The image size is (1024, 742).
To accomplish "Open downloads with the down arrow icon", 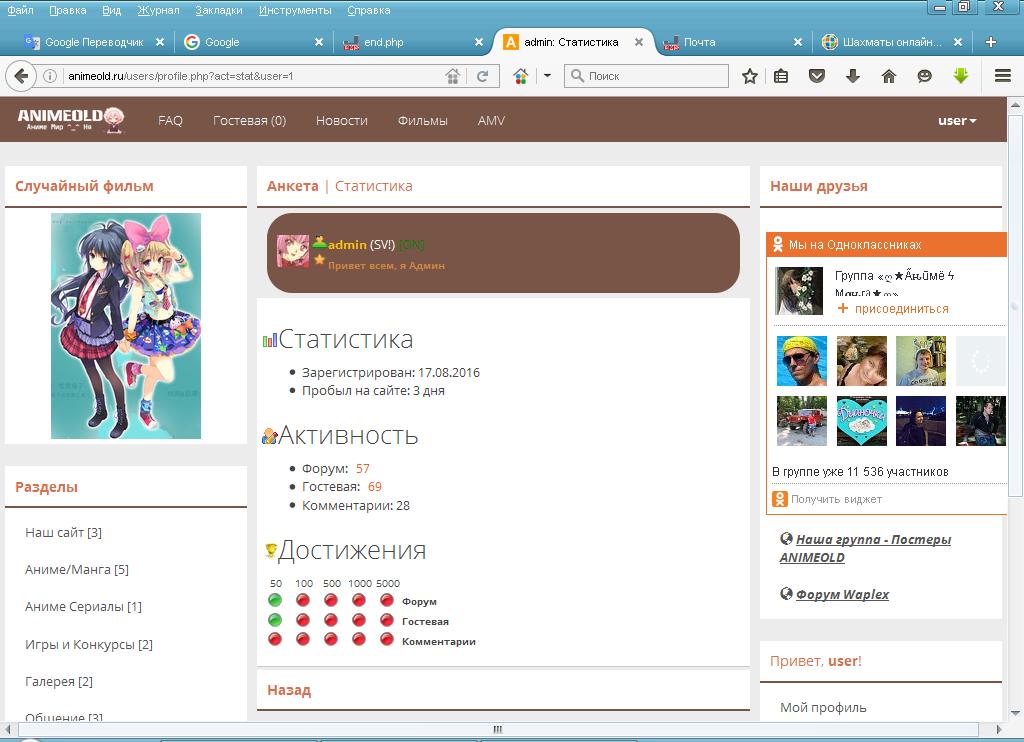I will tap(852, 76).
